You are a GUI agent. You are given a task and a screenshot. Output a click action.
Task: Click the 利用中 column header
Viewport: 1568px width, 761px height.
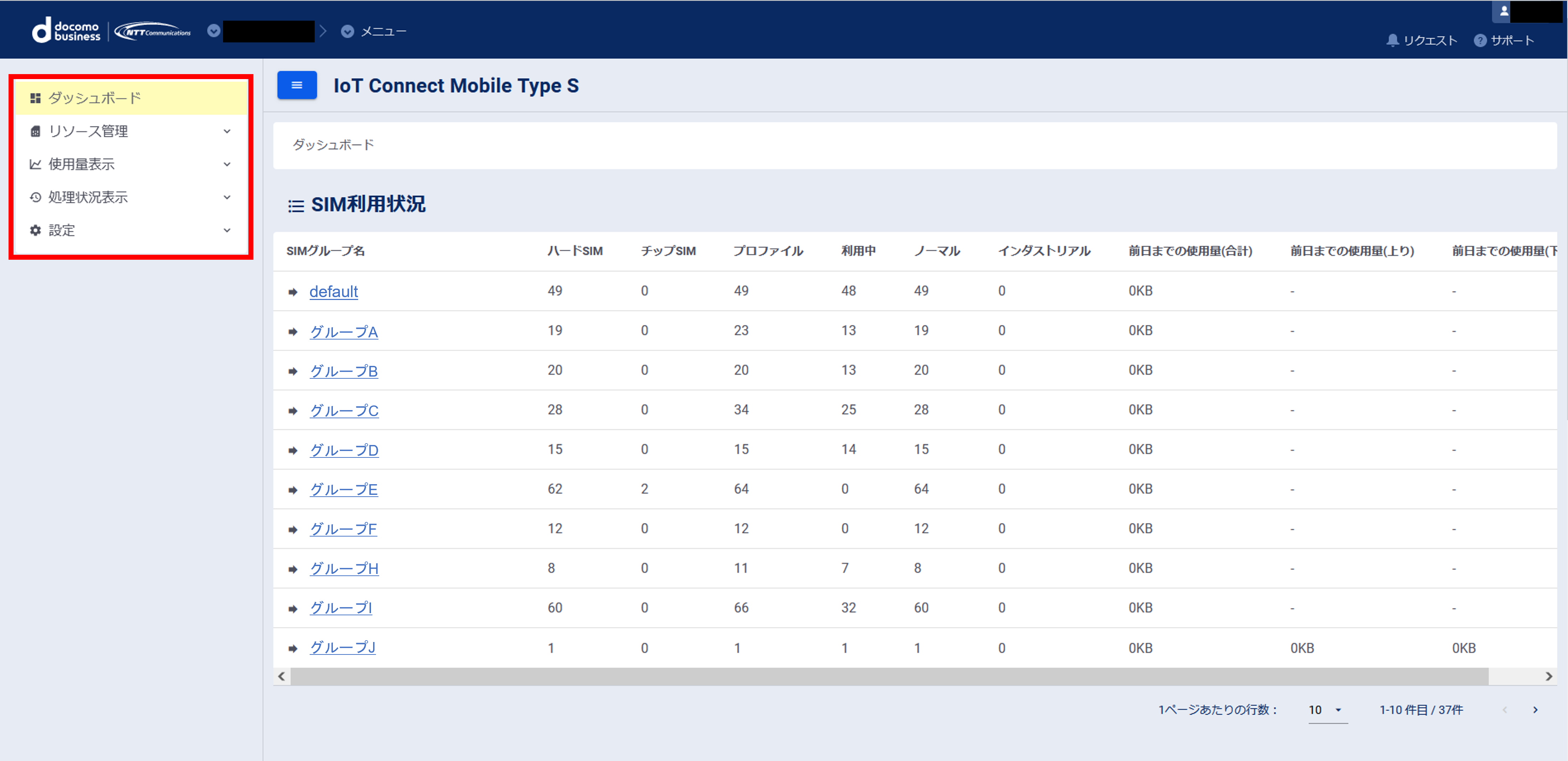coord(858,251)
